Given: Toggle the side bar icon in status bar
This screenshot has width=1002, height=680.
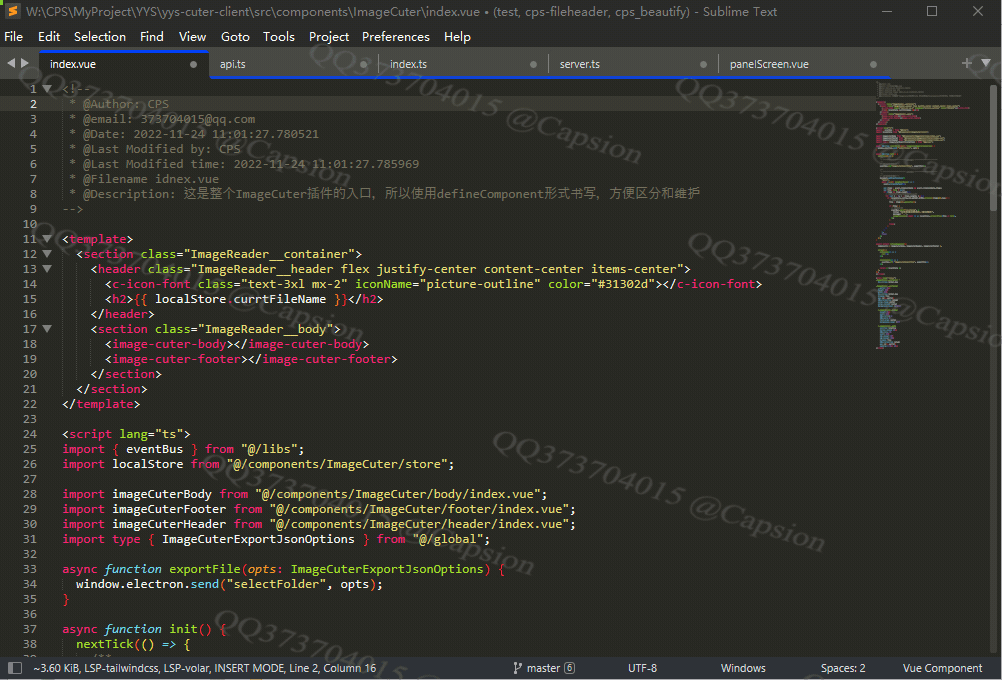Looking at the screenshot, I should (x=15, y=668).
